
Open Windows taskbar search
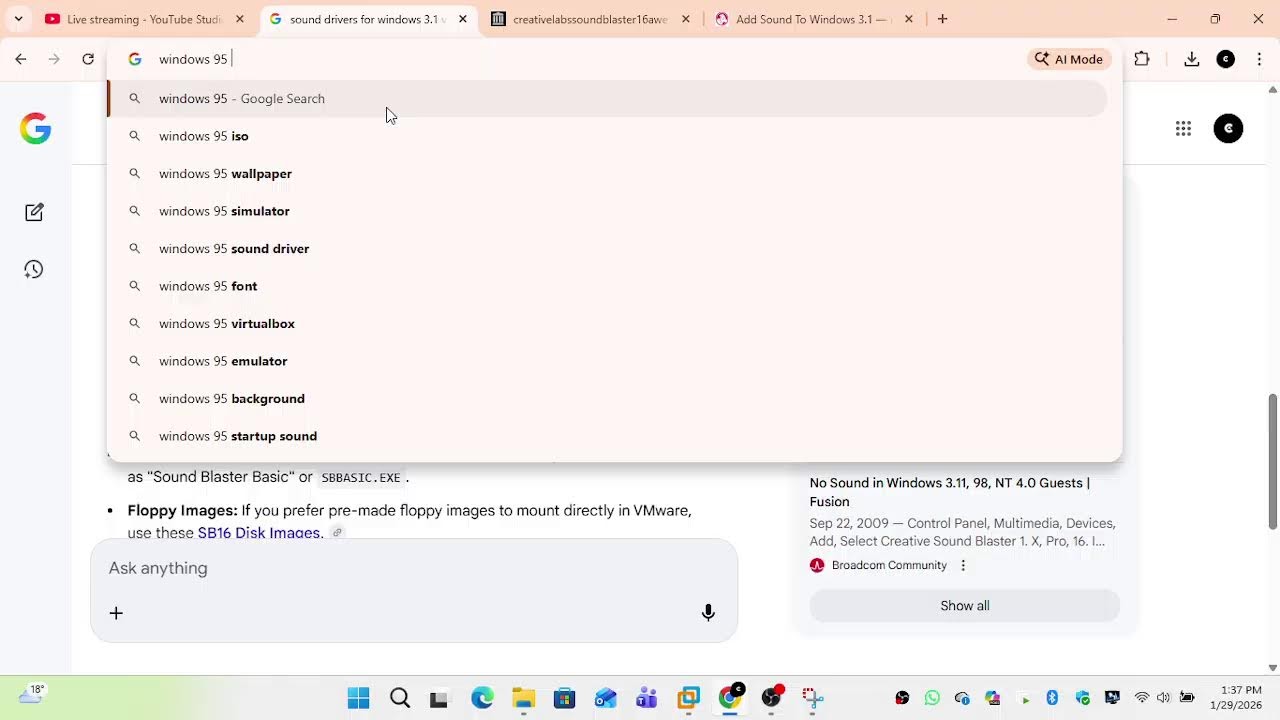pyautogui.click(x=400, y=698)
